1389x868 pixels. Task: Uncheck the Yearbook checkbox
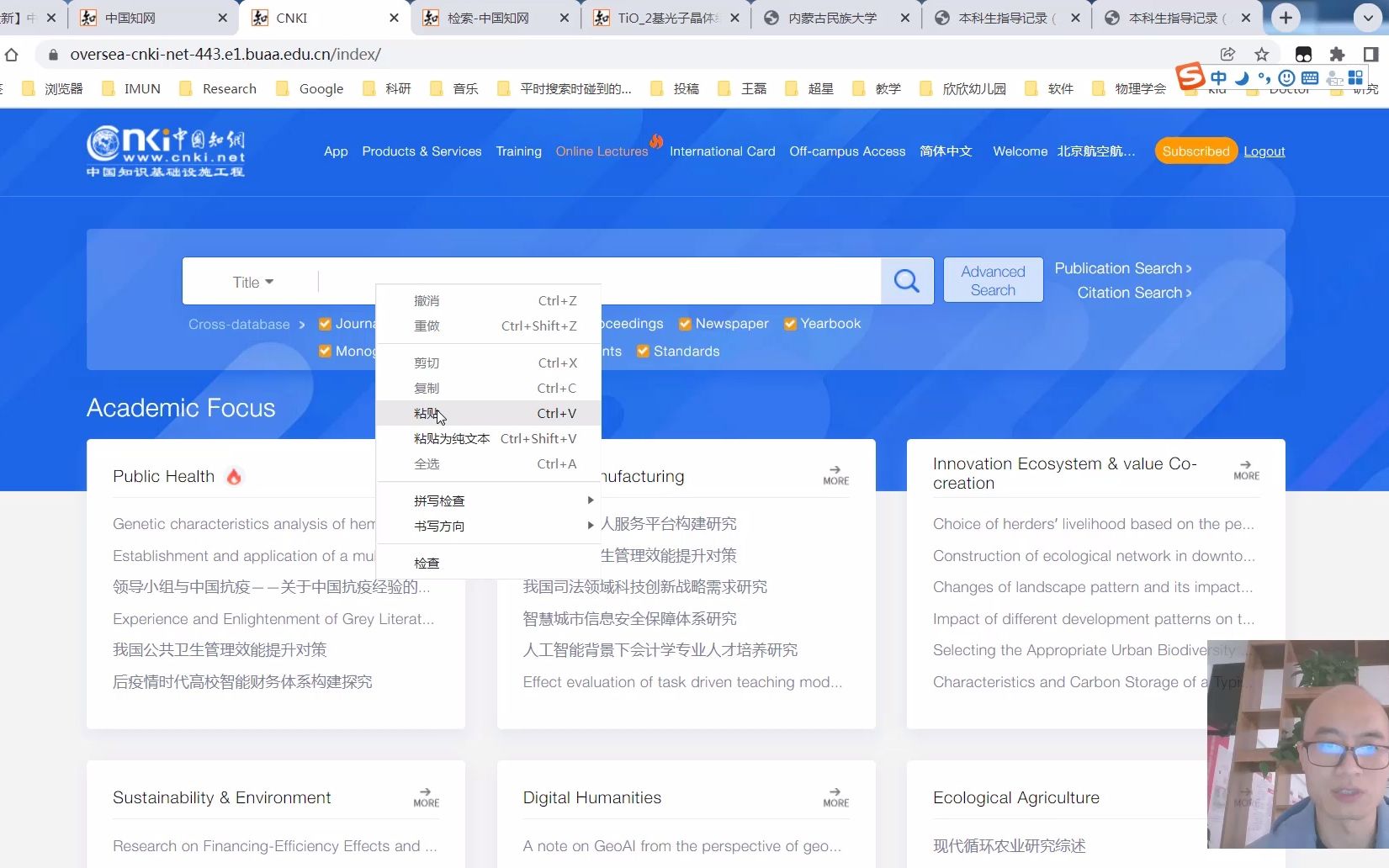point(790,324)
